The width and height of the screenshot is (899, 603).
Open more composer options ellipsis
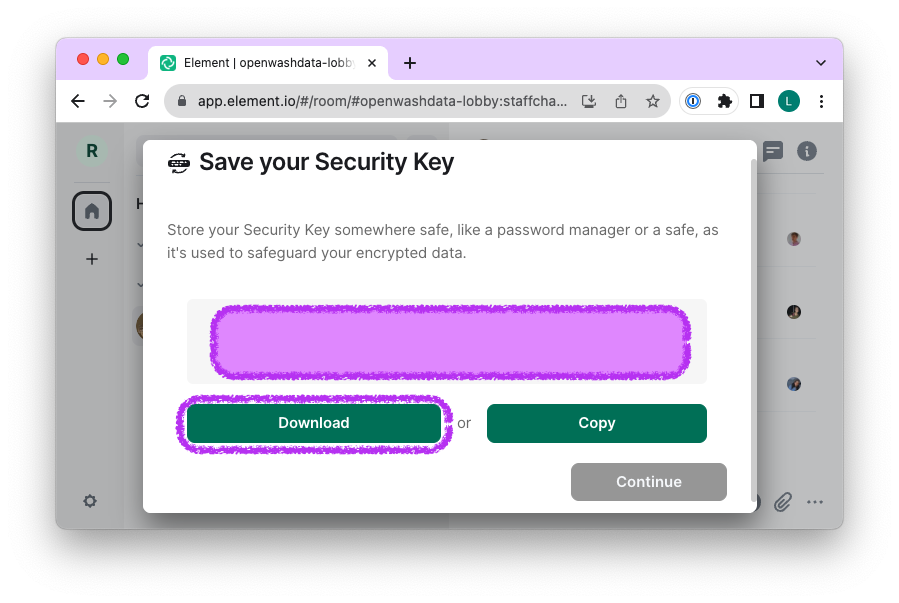click(815, 501)
